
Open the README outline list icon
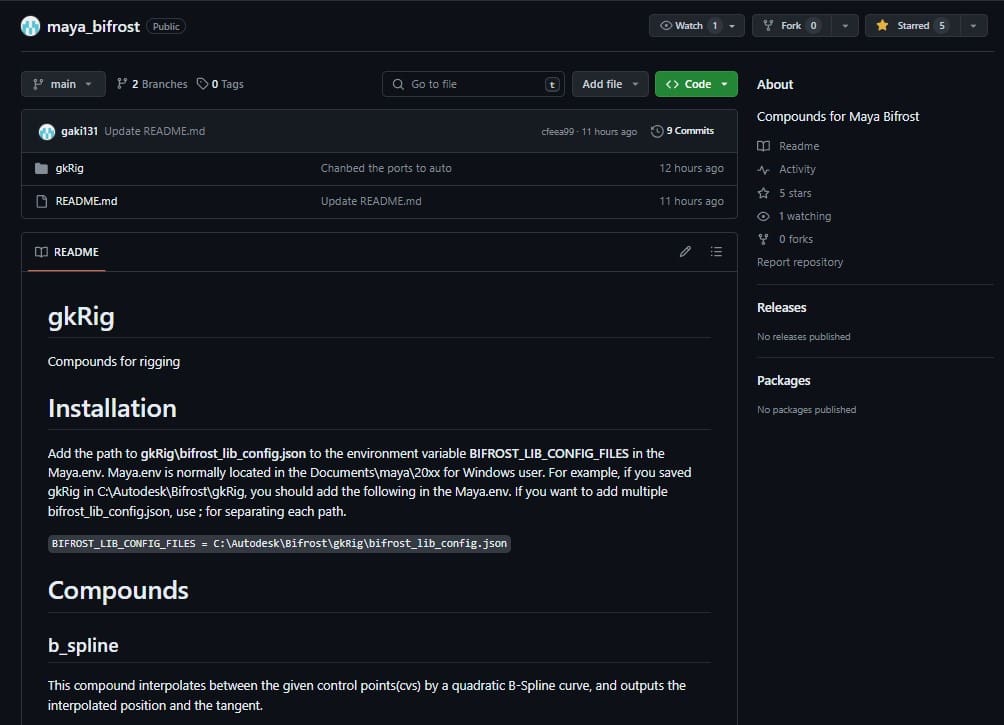tap(716, 252)
